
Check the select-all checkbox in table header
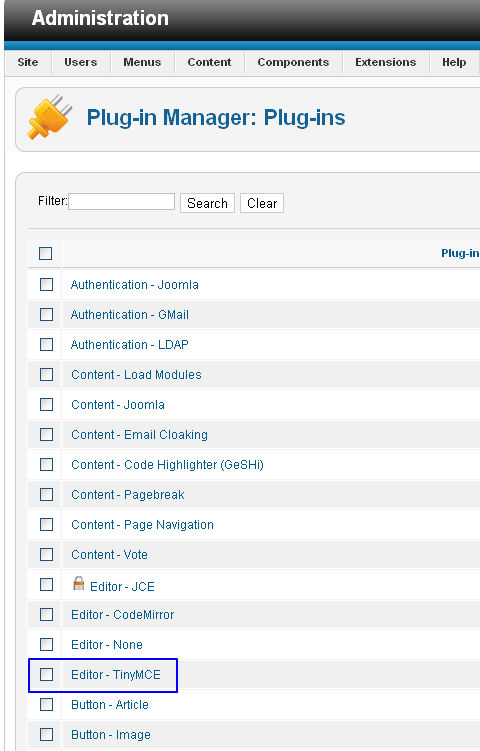point(46,253)
